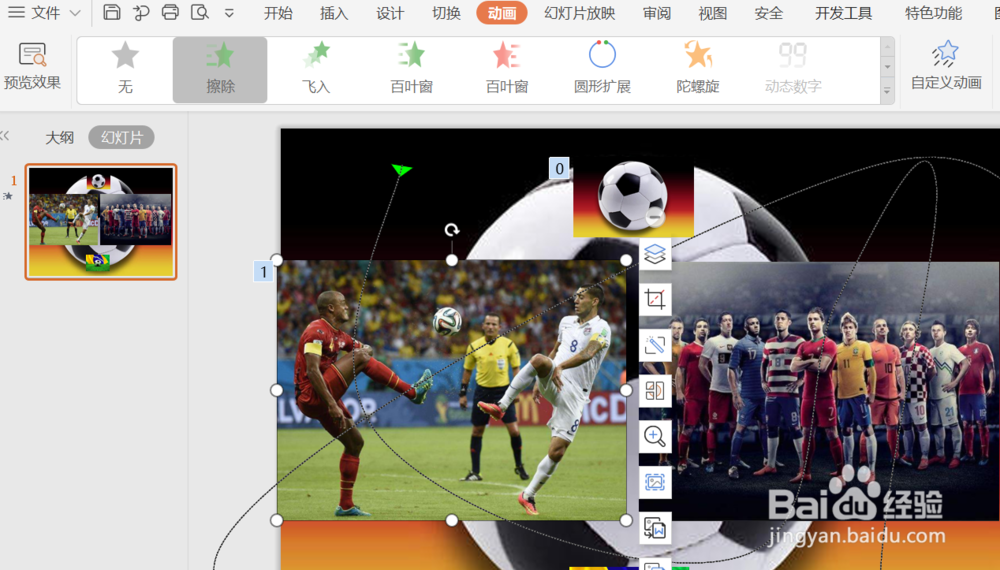Select the 动画 tab
Viewport: 1000px width, 570px height.
pyautogui.click(x=502, y=13)
